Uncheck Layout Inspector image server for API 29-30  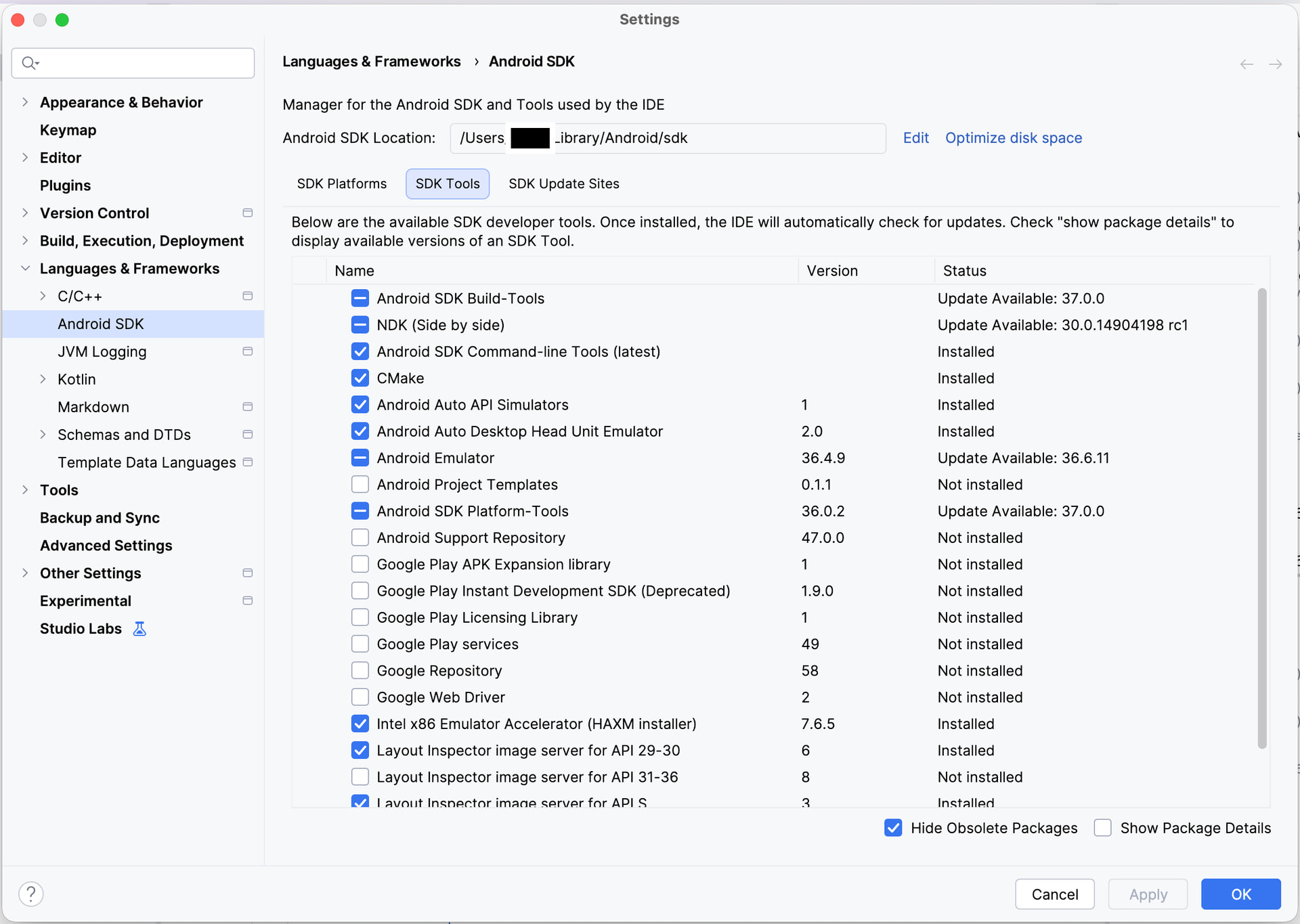coord(360,751)
